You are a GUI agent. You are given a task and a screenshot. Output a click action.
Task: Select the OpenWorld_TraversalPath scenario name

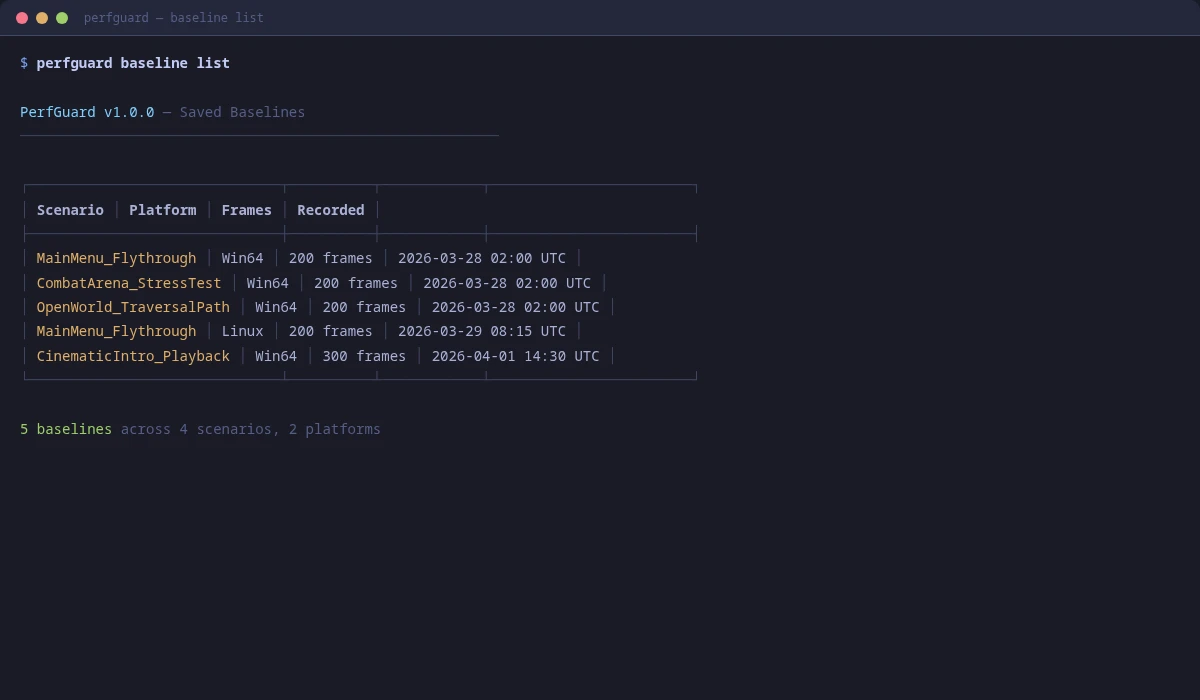133,307
